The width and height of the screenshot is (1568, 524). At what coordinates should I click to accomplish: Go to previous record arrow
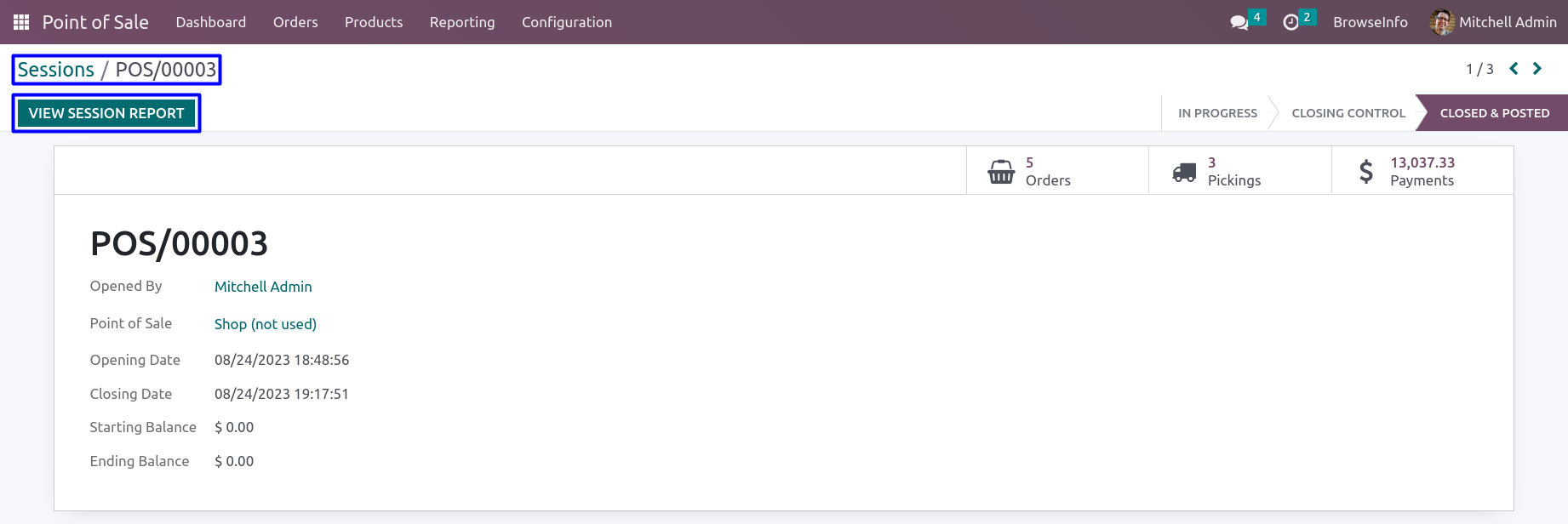(x=1514, y=69)
